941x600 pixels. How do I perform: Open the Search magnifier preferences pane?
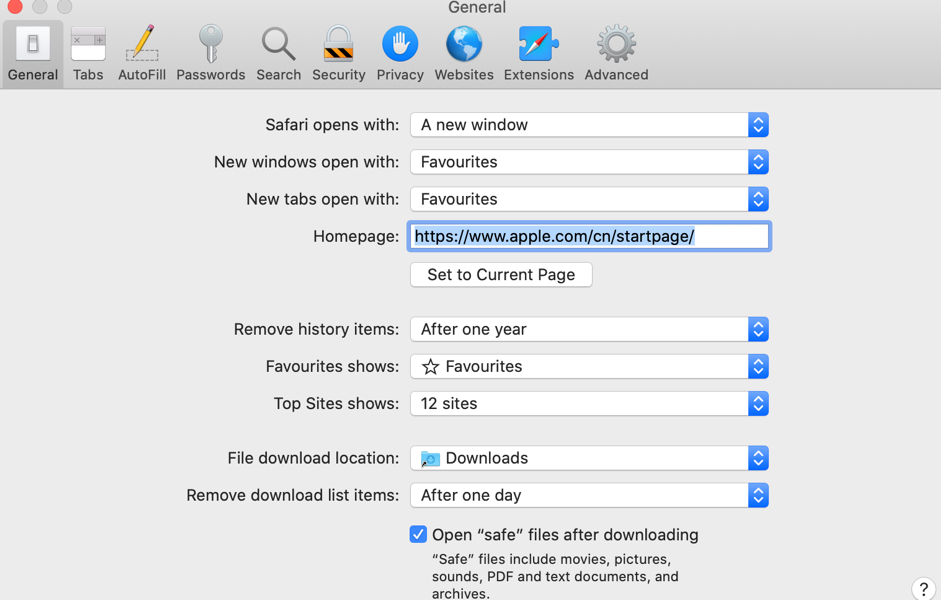point(278,54)
